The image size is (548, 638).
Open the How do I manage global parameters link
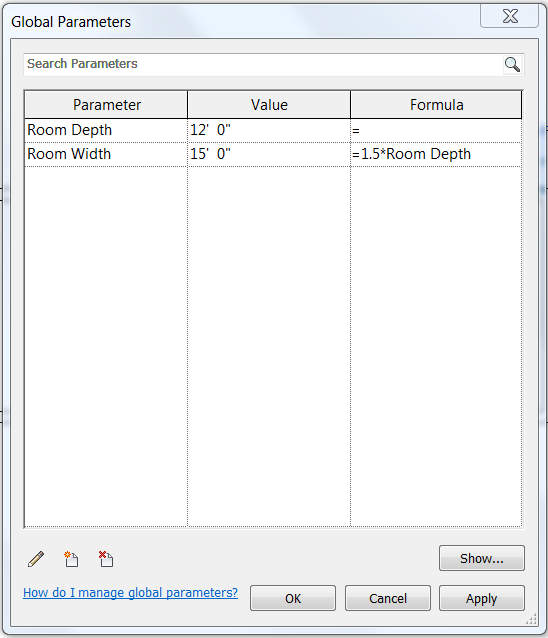[130, 592]
